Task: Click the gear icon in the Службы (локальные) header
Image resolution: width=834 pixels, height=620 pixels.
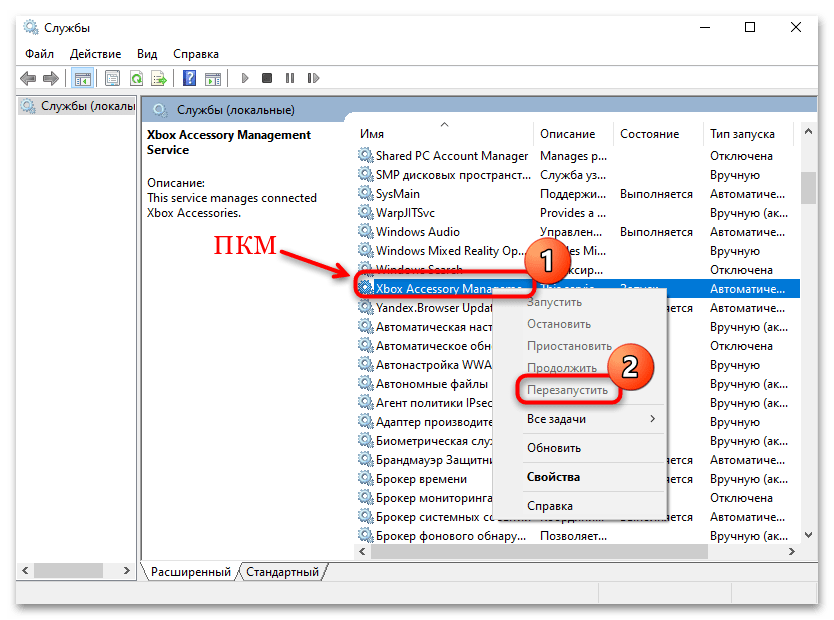Action: point(160,110)
